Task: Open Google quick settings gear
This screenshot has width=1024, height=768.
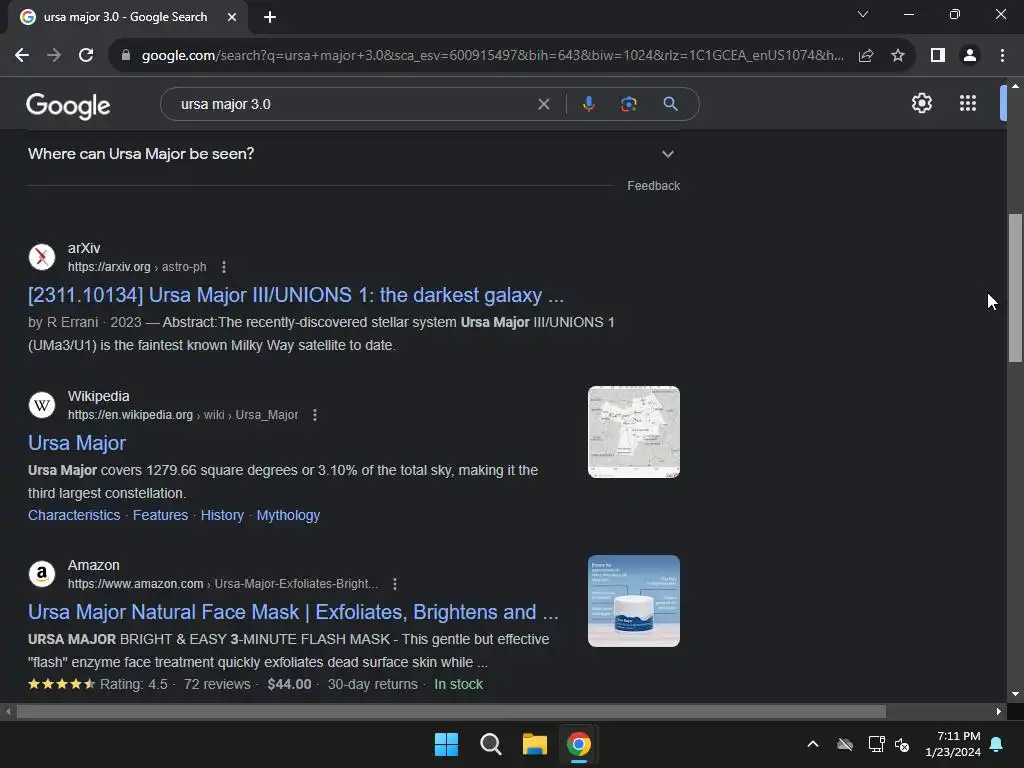Action: [921, 103]
